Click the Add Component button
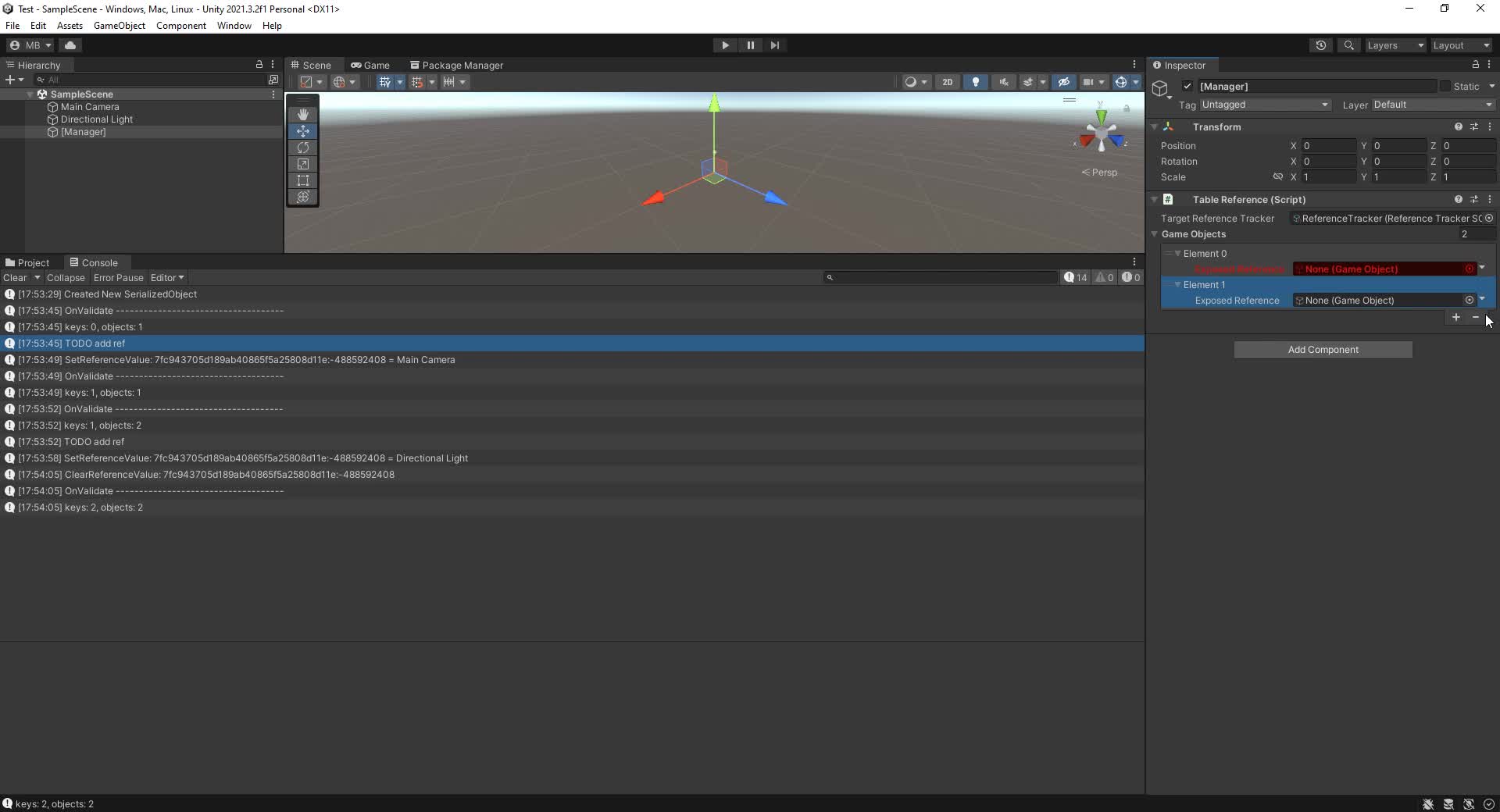The image size is (1500, 812). (1323, 350)
